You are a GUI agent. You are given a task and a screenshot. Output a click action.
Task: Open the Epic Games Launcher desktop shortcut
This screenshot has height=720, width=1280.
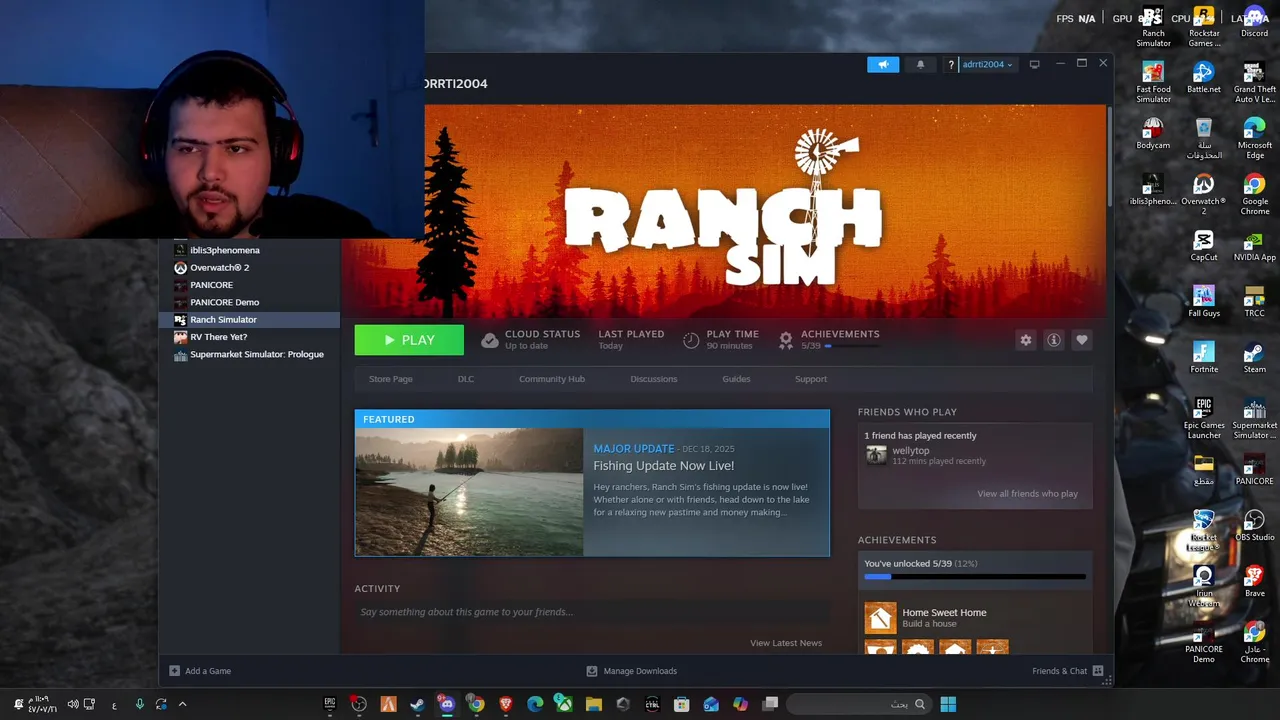(x=1204, y=419)
